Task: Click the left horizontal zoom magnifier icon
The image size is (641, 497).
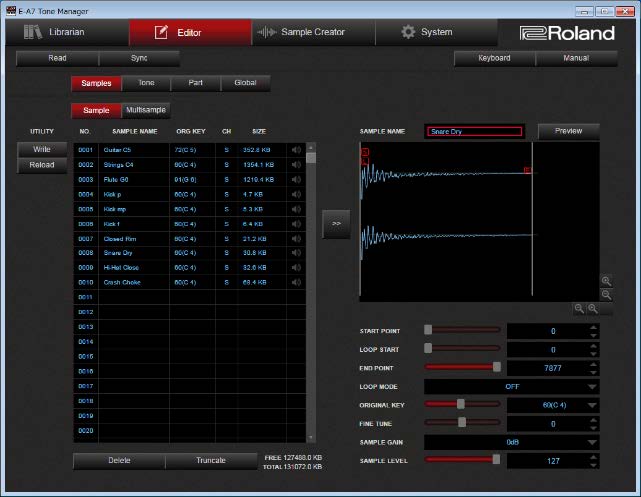Action: [x=579, y=309]
